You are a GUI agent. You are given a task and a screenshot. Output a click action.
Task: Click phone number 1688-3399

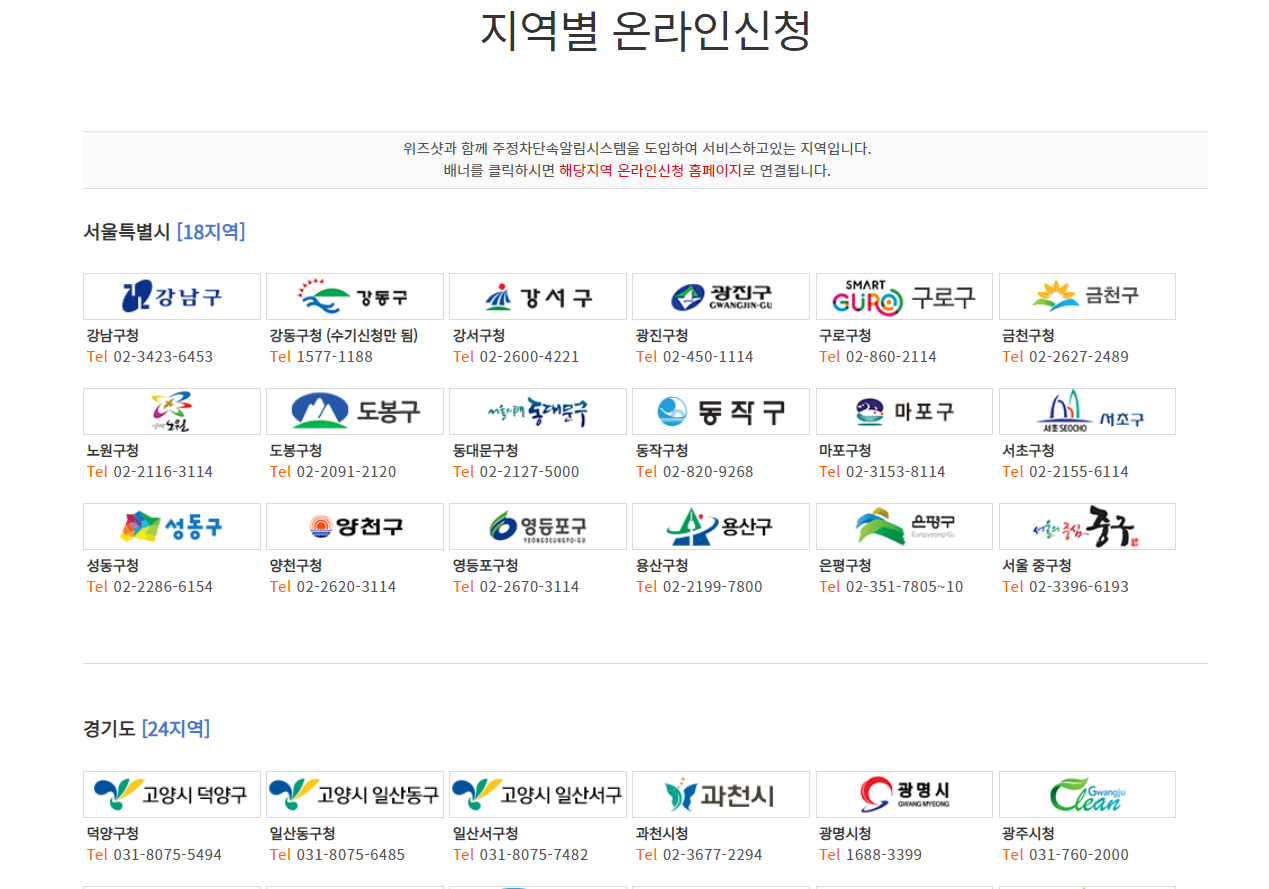pyautogui.click(x=884, y=855)
